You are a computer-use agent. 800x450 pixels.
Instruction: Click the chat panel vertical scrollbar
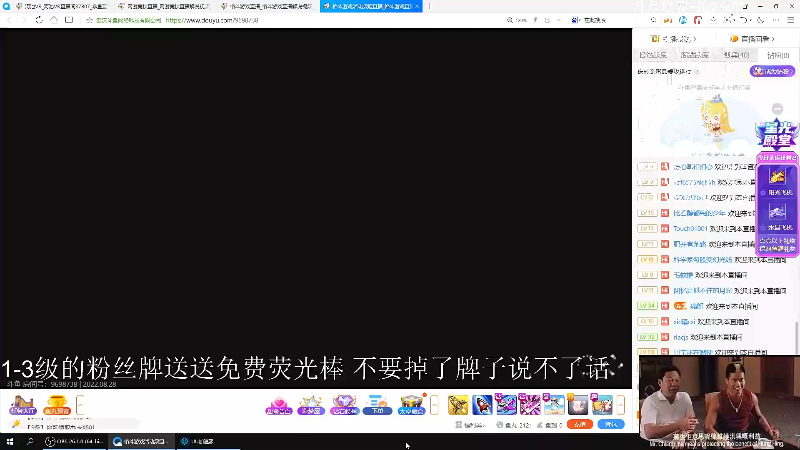tap(797, 337)
